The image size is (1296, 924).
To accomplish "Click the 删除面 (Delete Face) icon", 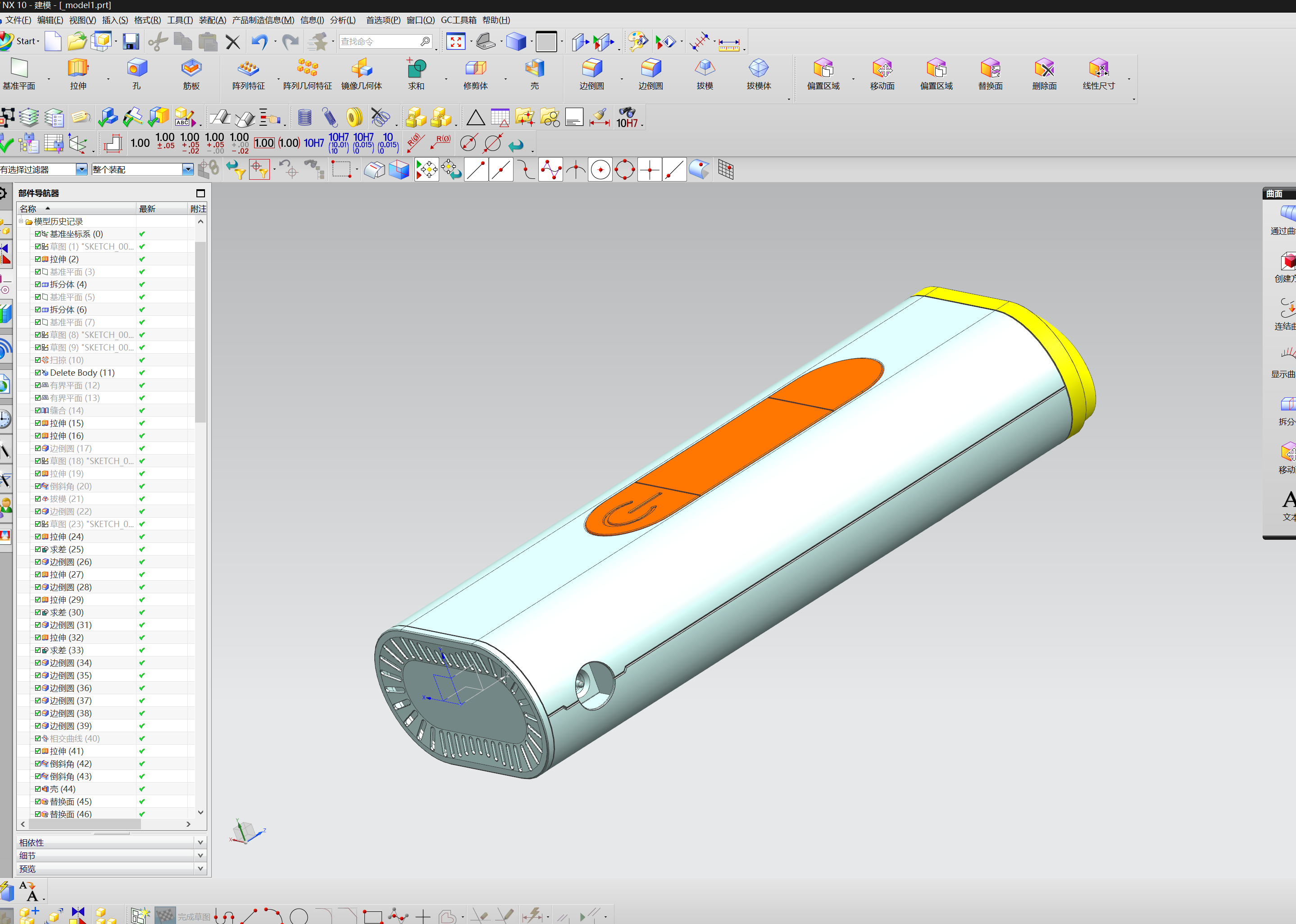I will [1044, 69].
